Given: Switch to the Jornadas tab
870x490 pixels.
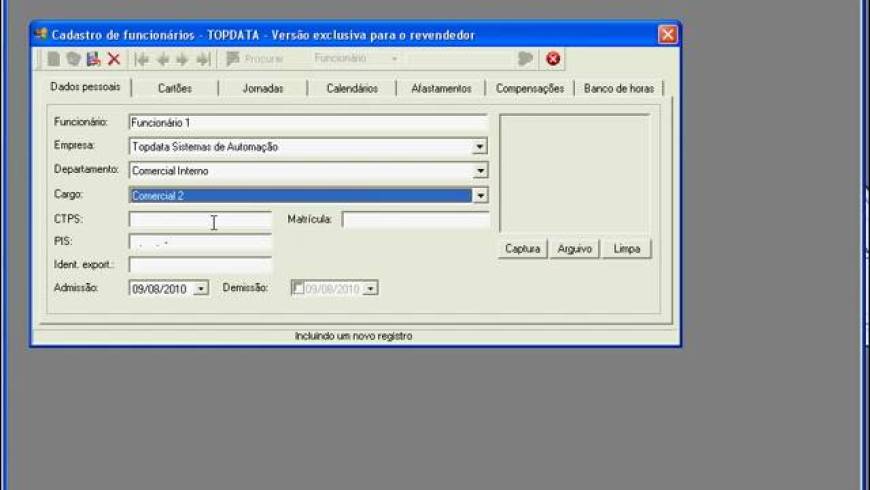Looking at the screenshot, I should point(263,88).
